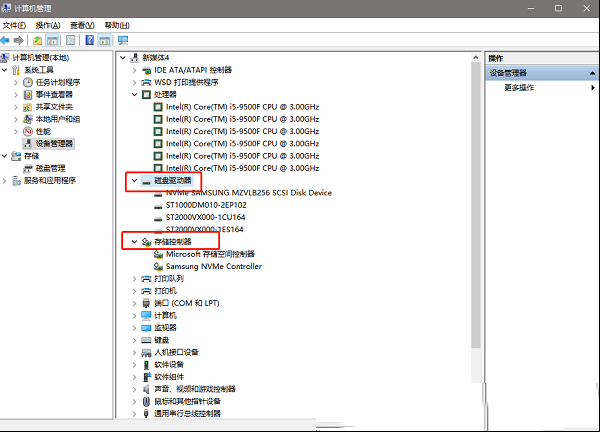Image resolution: width=600 pixels, height=432 pixels.
Task: Click the 任务计划程序 clock icon
Action: (28, 83)
